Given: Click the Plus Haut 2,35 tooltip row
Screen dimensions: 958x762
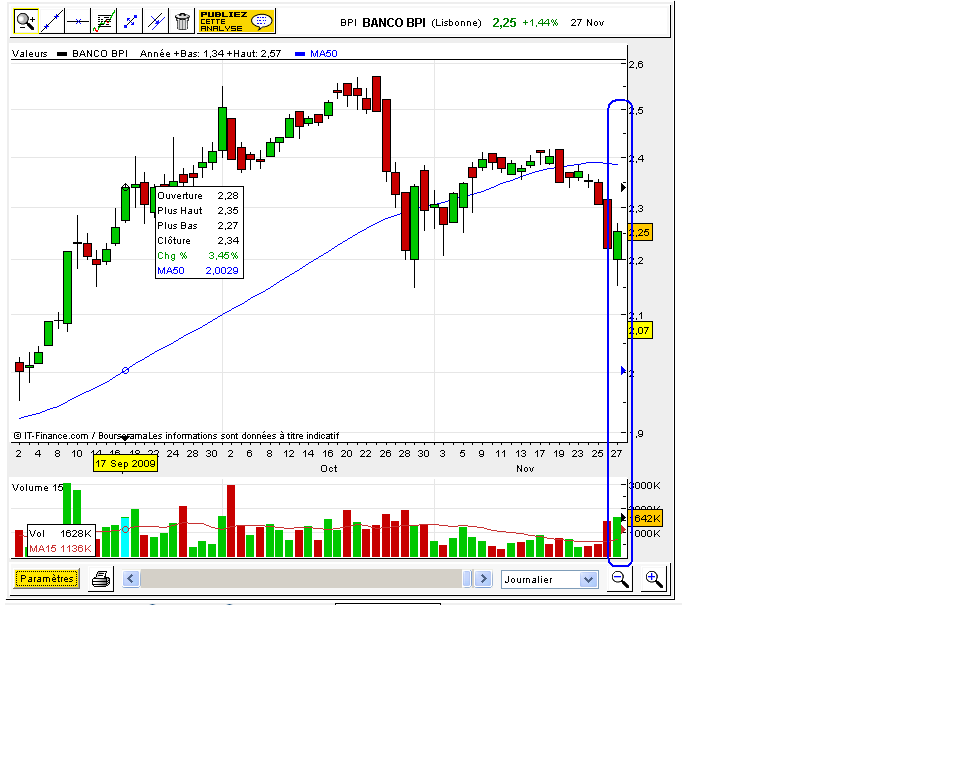Looking at the screenshot, I should click(x=199, y=211).
